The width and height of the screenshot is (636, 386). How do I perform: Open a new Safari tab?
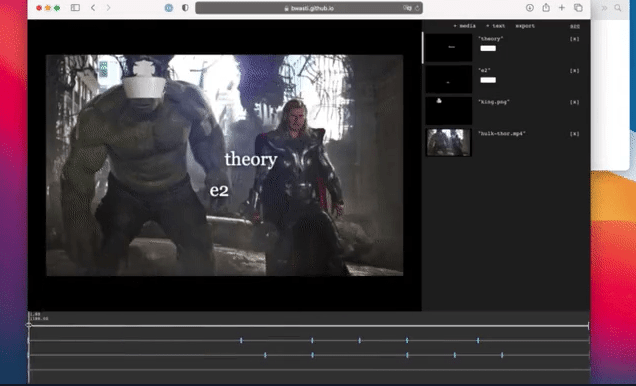click(562, 7)
